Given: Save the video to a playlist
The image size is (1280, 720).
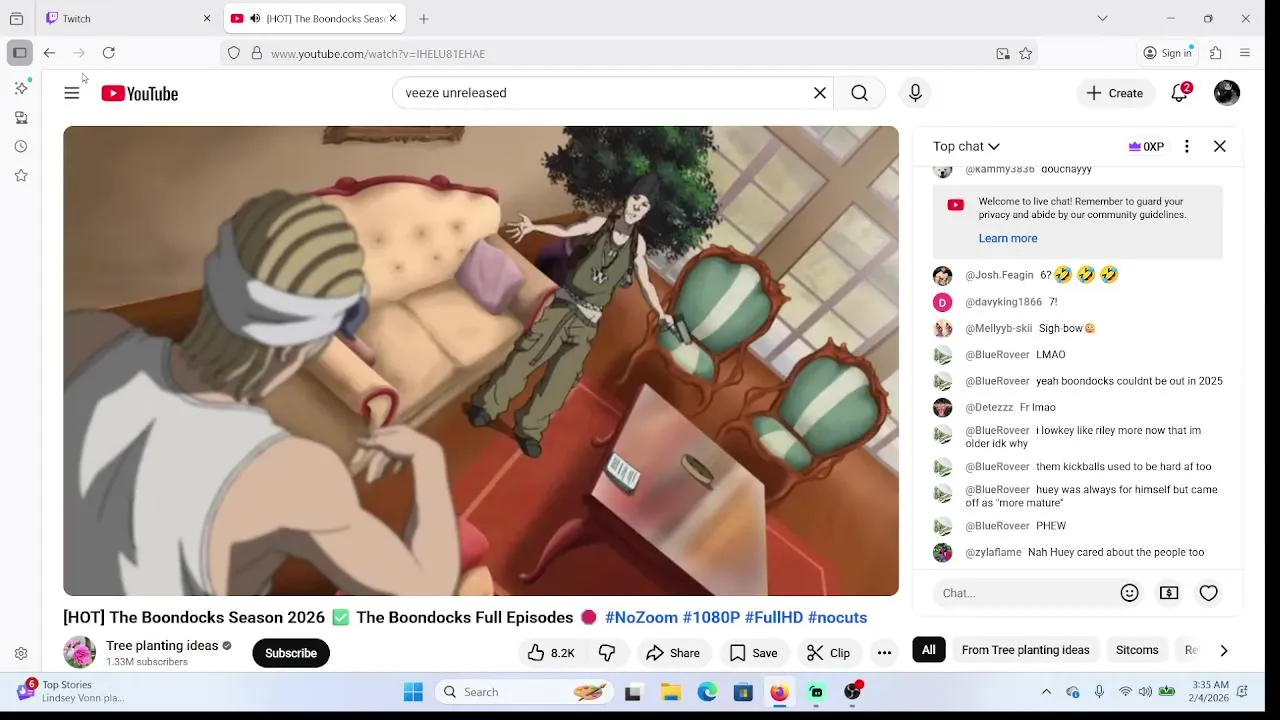Looking at the screenshot, I should (754, 653).
